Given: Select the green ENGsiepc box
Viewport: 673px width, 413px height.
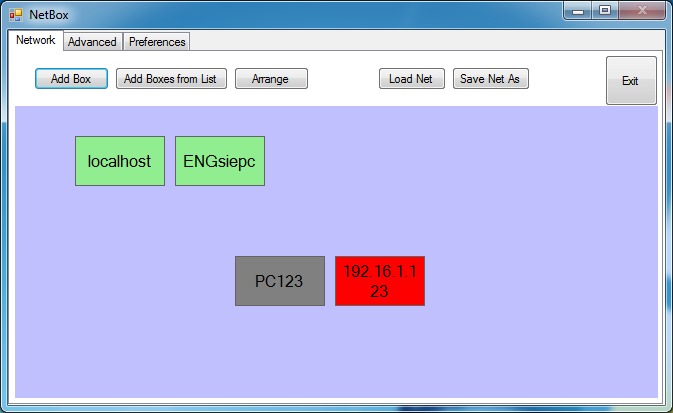Looking at the screenshot, I should coord(220,161).
